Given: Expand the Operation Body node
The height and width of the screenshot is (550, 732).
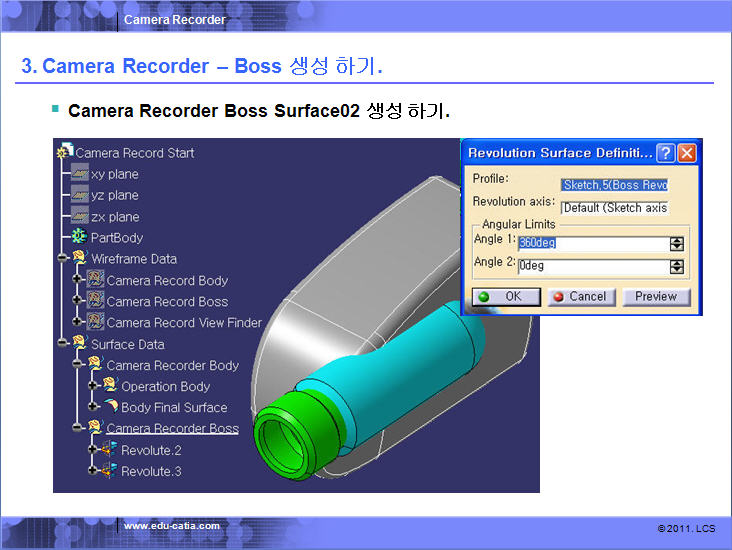Looking at the screenshot, I should [x=93, y=386].
